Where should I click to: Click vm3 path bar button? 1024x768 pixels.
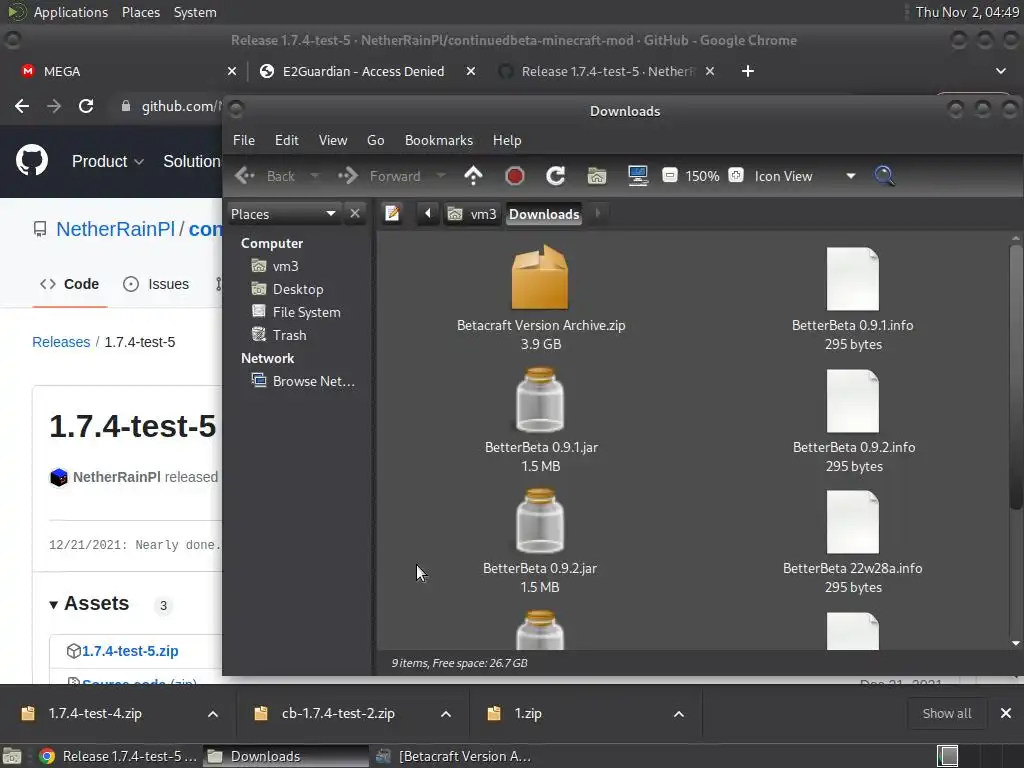(x=472, y=214)
